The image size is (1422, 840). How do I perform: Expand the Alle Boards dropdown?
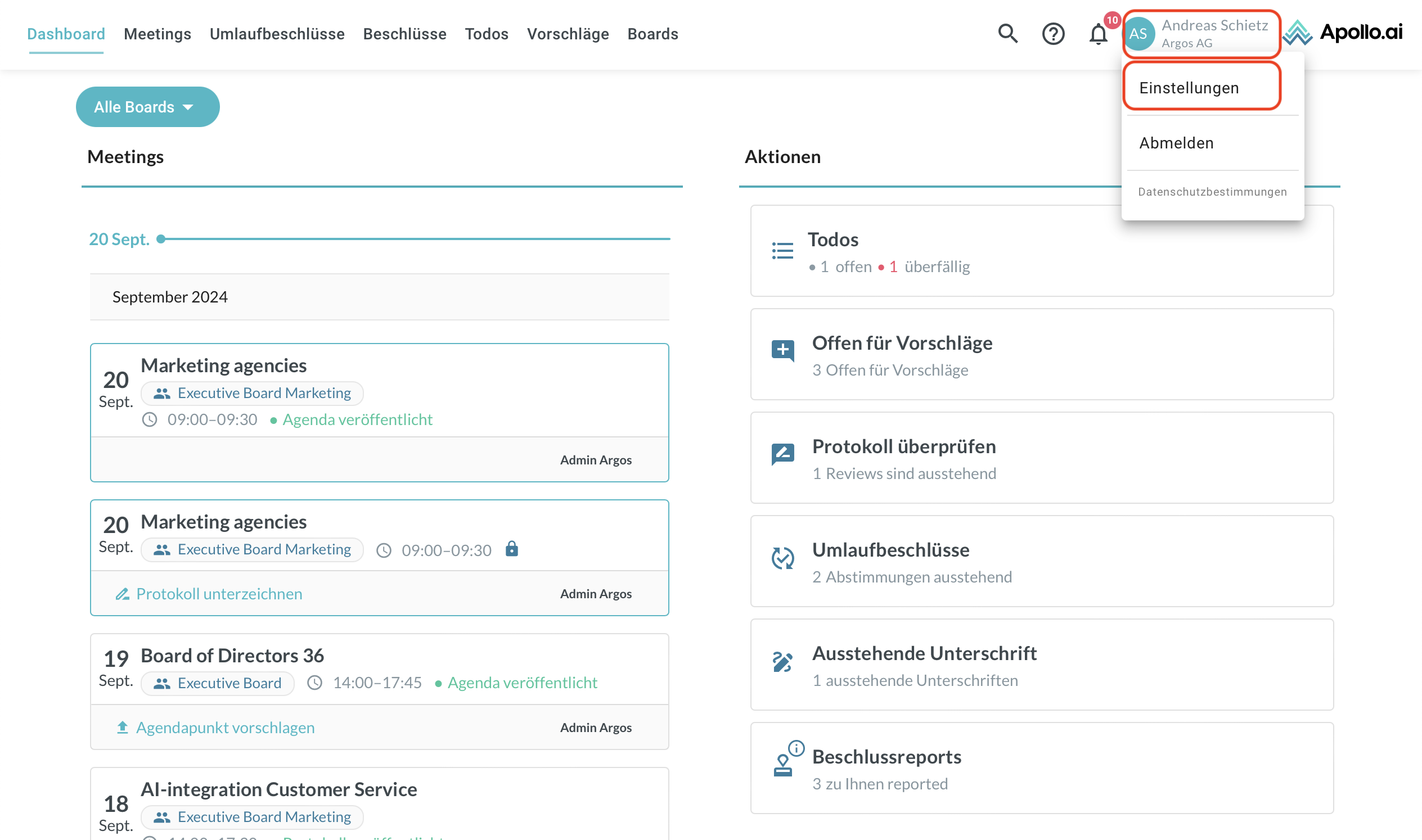click(147, 107)
